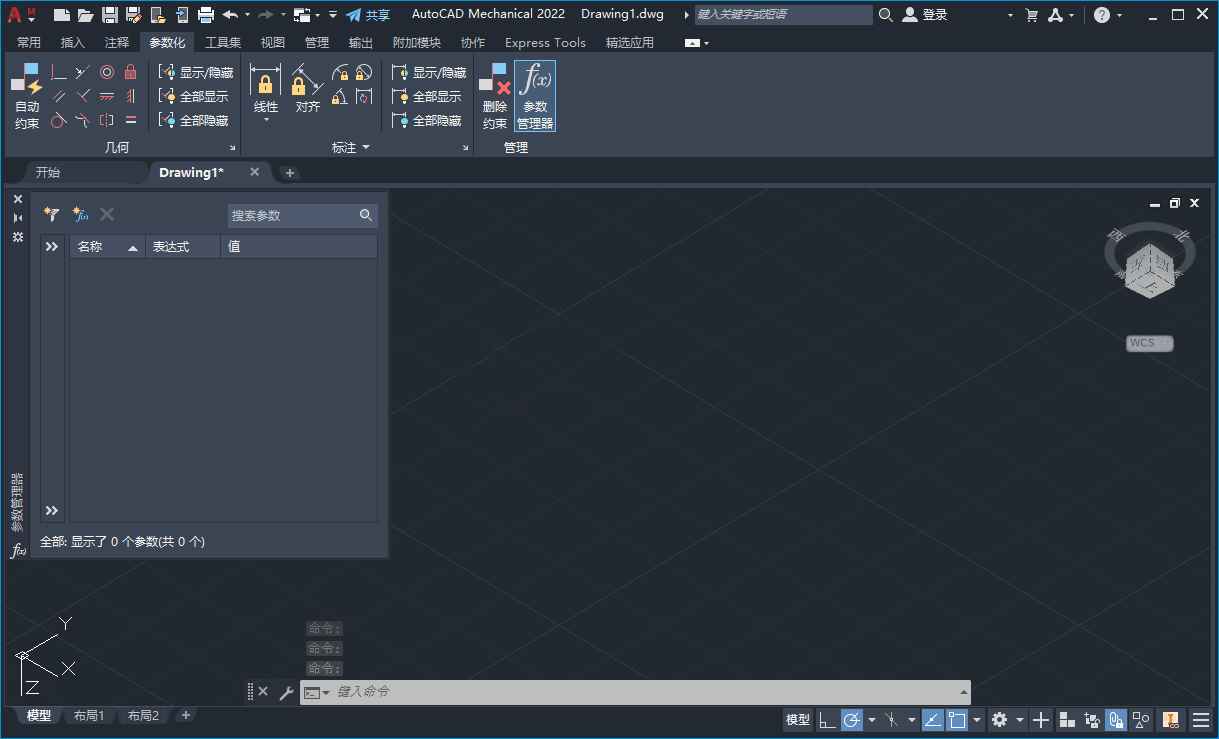Switch to the 布局1 layout tab

click(x=89, y=715)
